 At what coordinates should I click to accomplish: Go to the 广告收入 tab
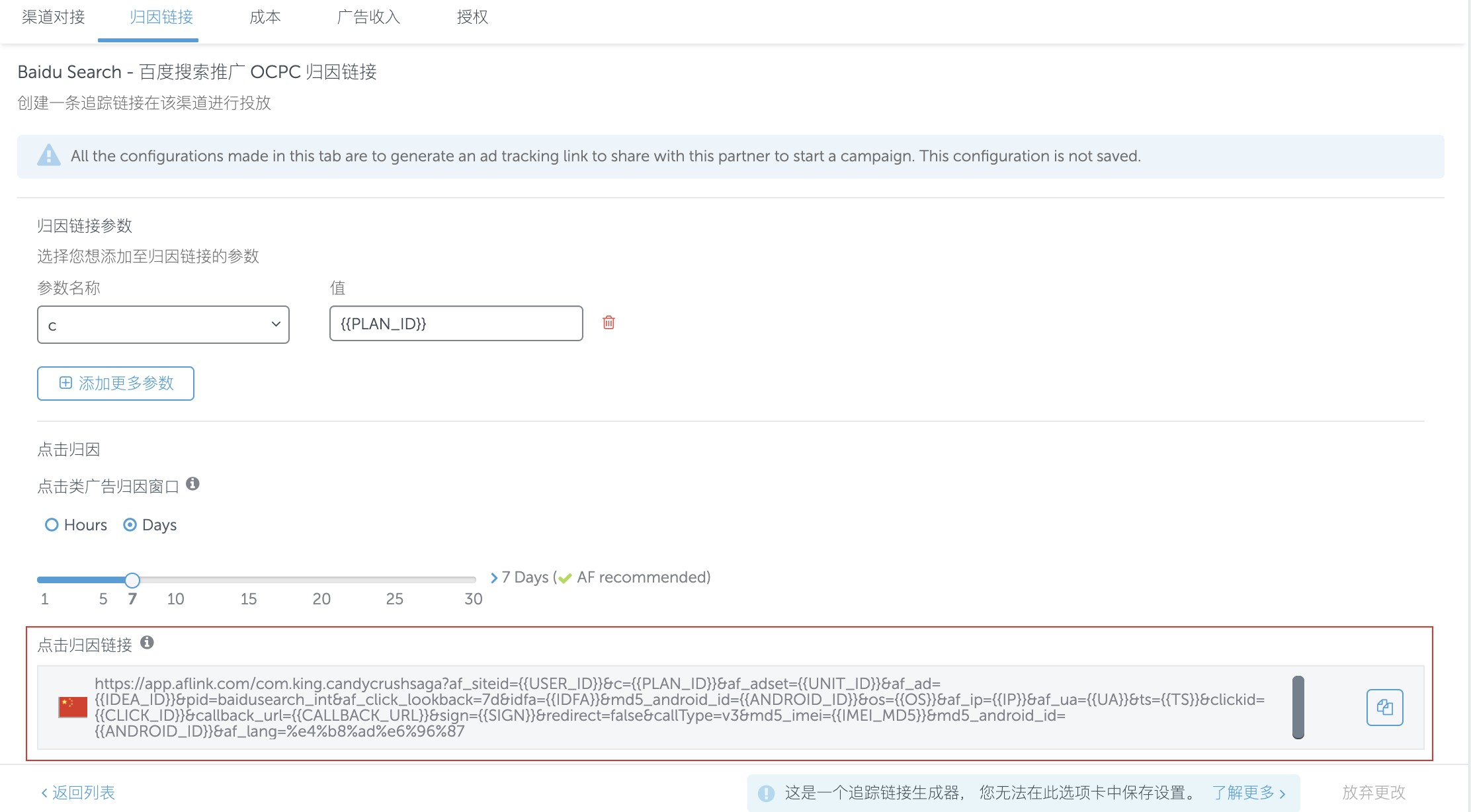coord(368,17)
